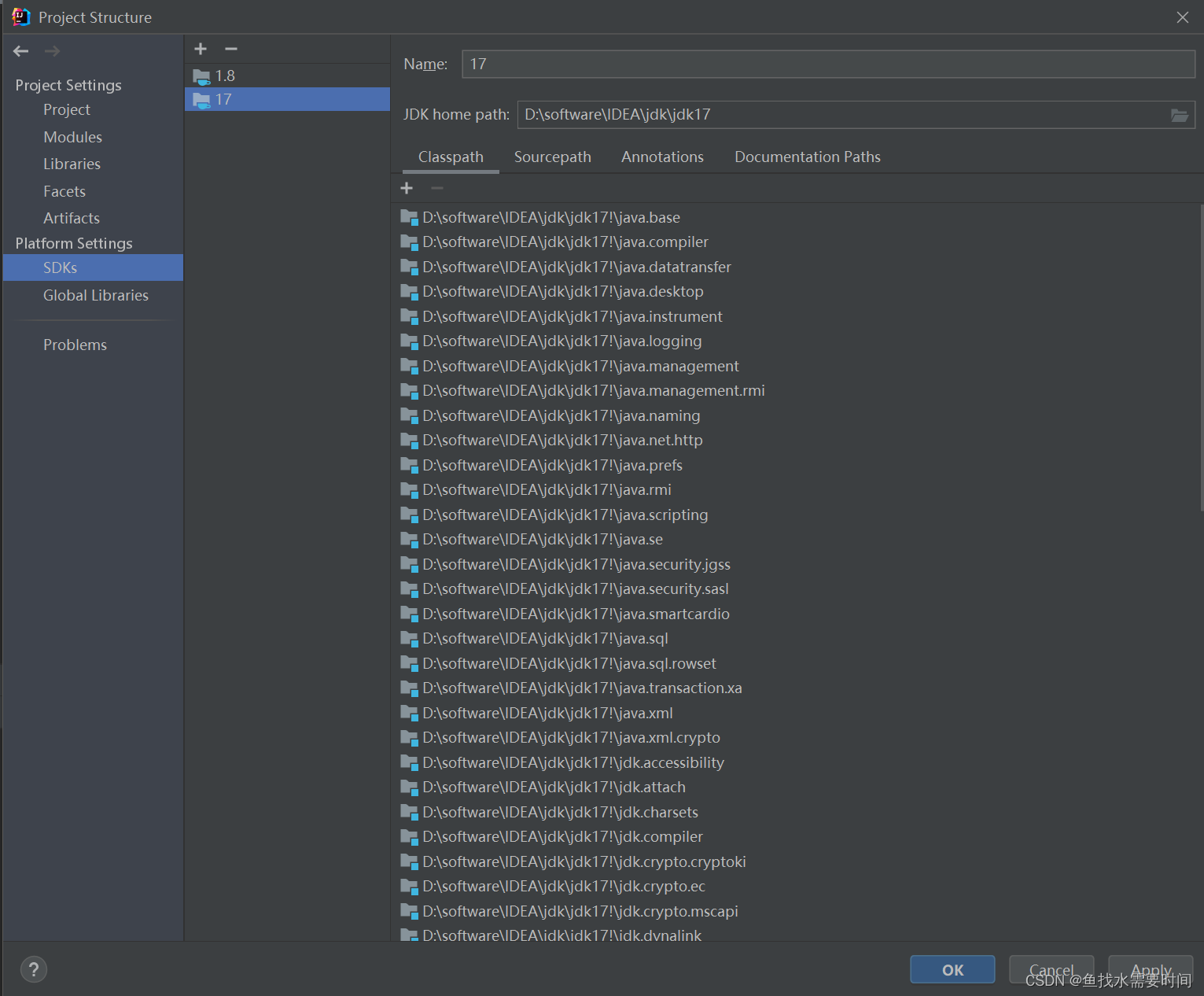Select the 1.8 SDK entry
The image size is (1204, 996).
(x=225, y=76)
